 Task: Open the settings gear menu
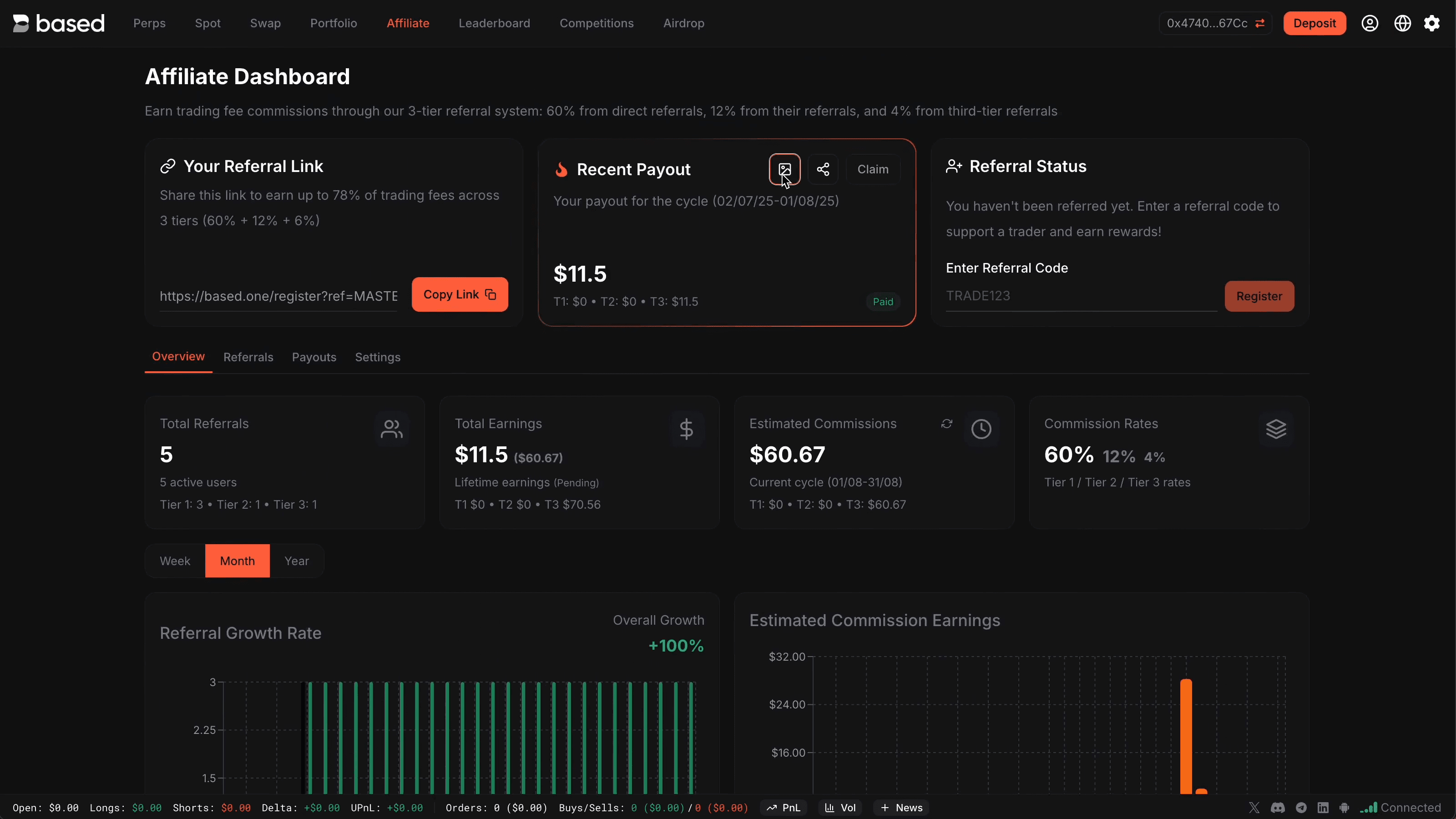tap(1433, 23)
